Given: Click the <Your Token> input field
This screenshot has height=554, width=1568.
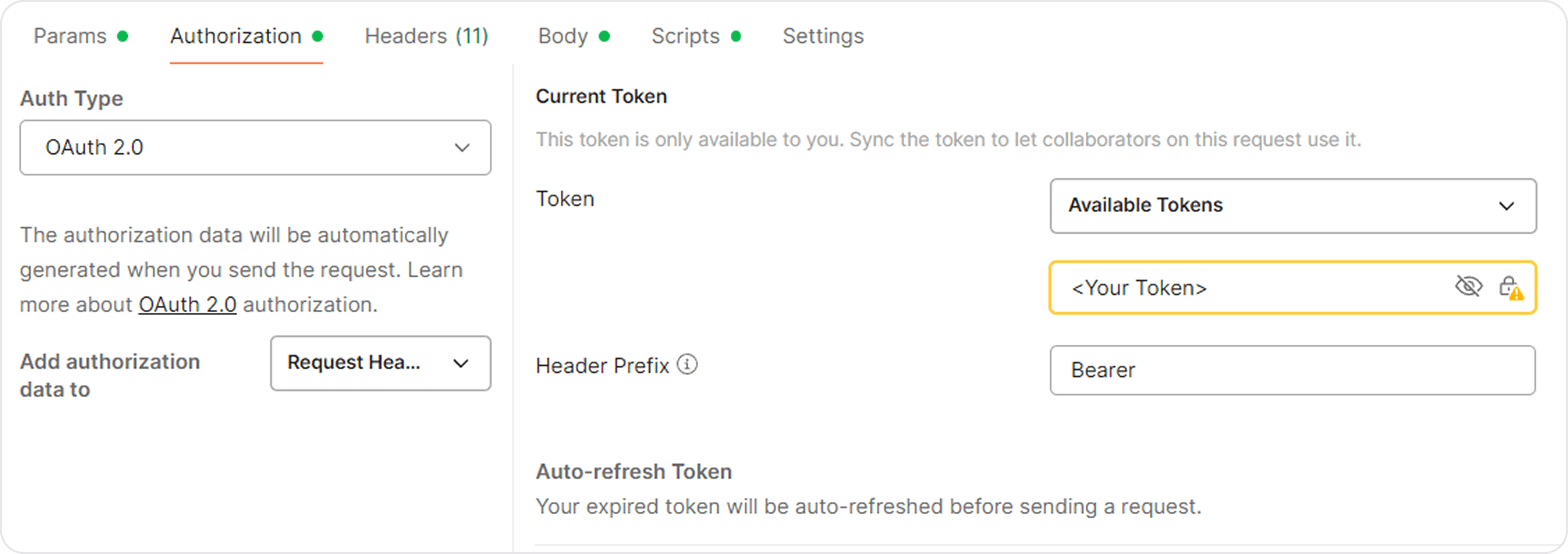Looking at the screenshot, I should (1250, 288).
